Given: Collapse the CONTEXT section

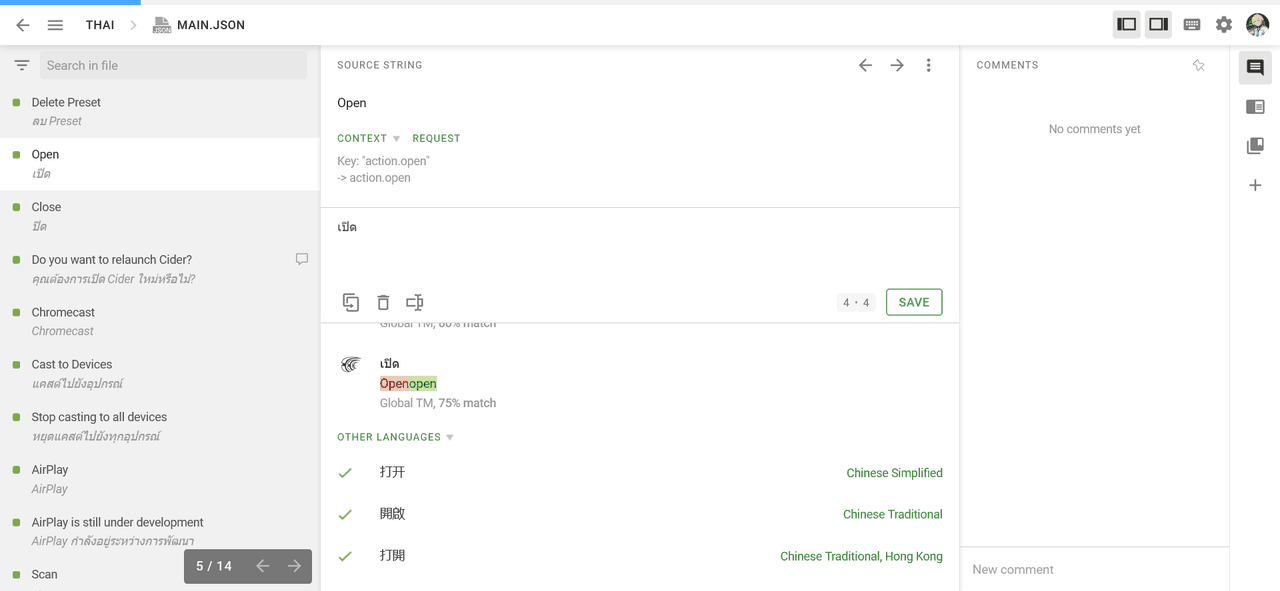Looking at the screenshot, I should pyautogui.click(x=368, y=139).
